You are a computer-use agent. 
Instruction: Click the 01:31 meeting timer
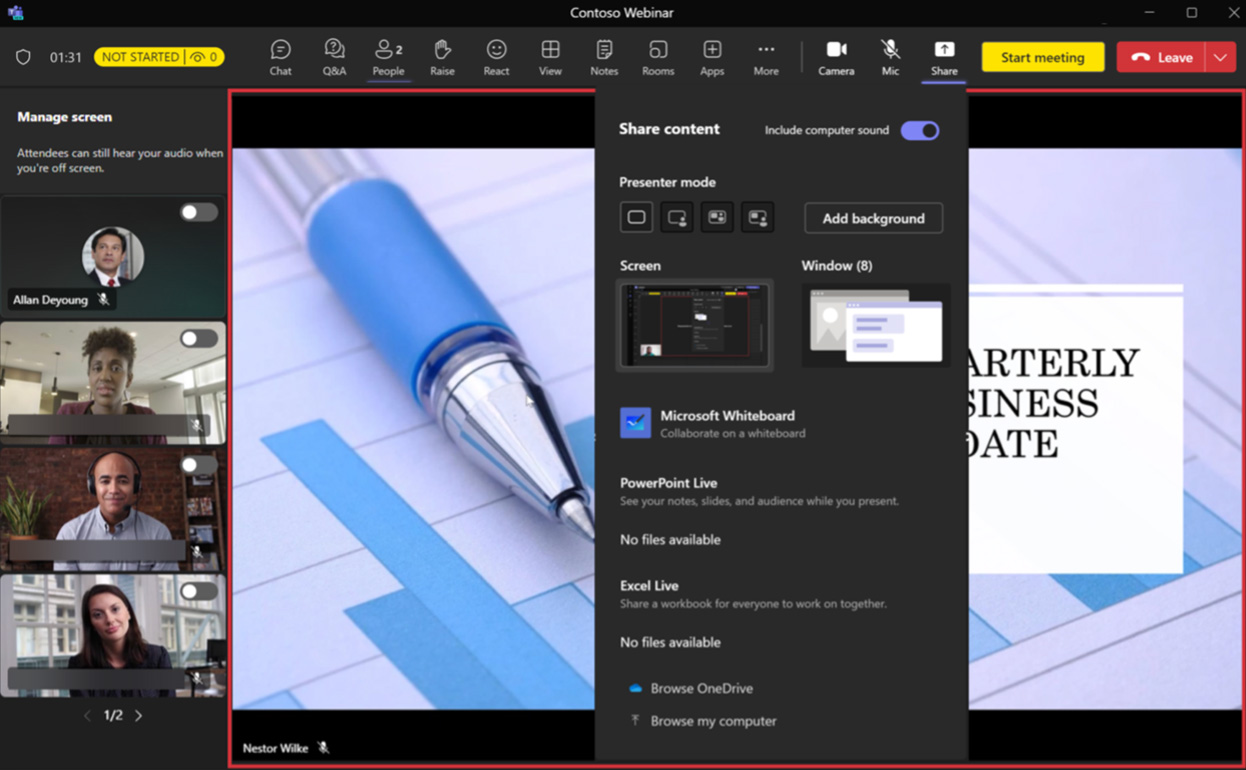coord(66,57)
